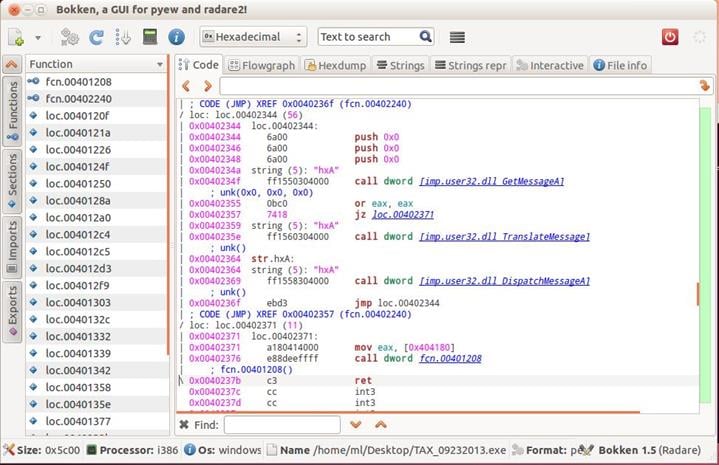Open the Hexadecimal search type dropdown
The image size is (719, 465).
pos(253,37)
